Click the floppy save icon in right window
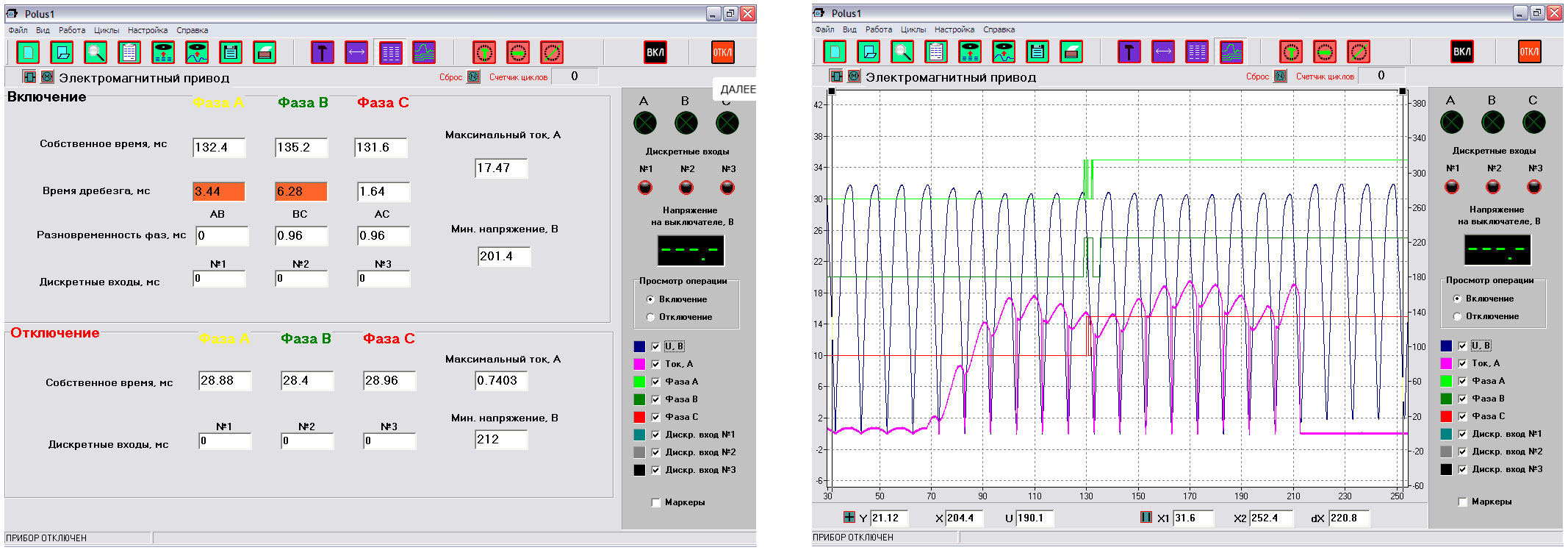Viewport: 1568px width, 553px height. (x=1037, y=51)
